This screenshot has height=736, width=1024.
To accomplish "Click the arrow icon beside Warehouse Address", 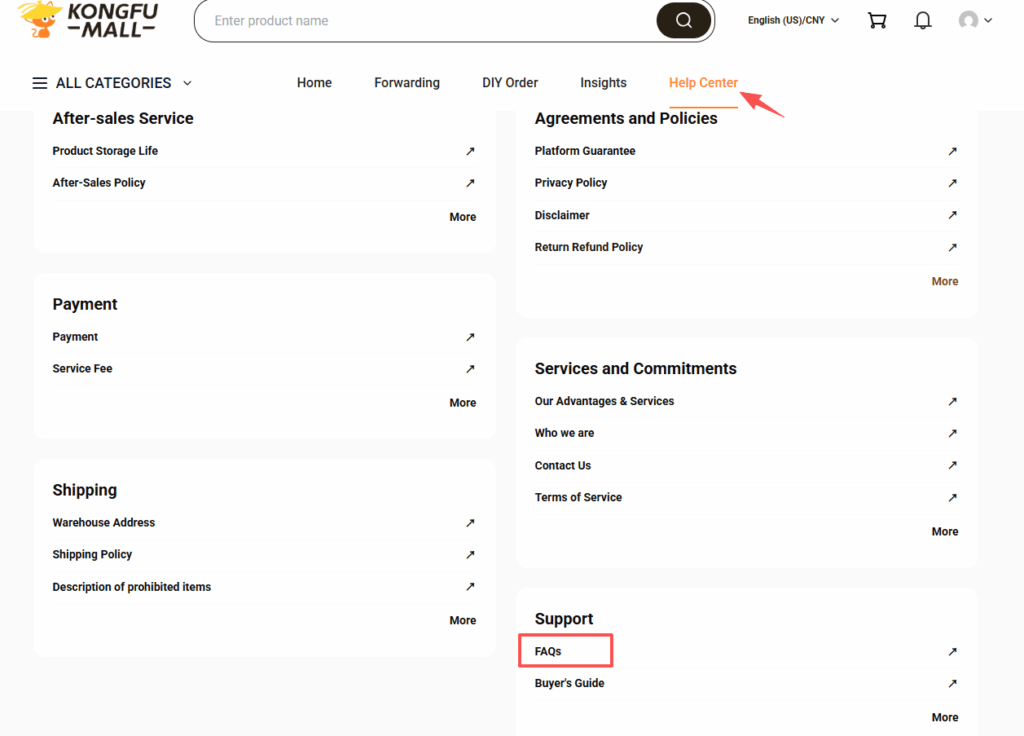I will [470, 522].
